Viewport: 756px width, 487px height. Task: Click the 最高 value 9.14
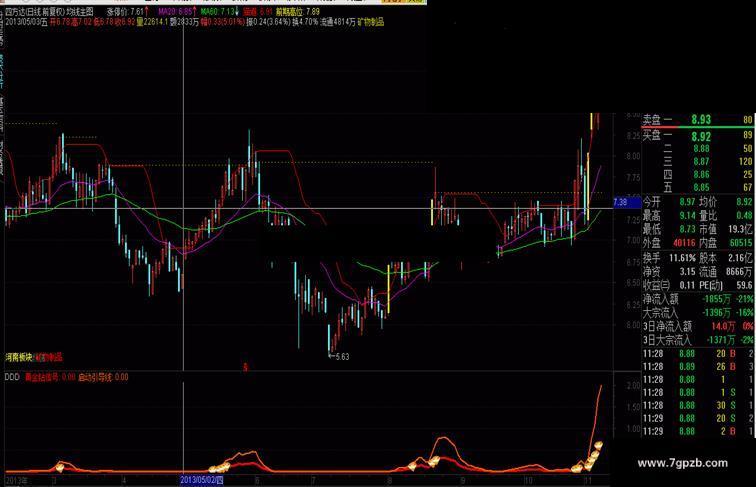pyautogui.click(x=687, y=216)
